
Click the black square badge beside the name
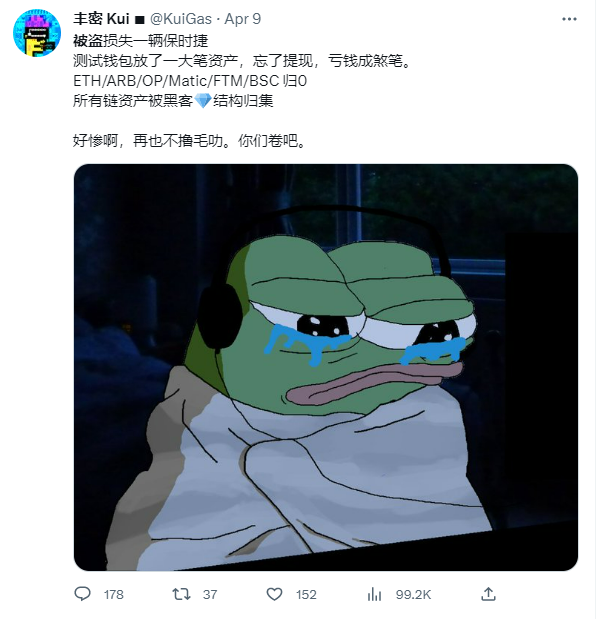pyautogui.click(x=140, y=19)
